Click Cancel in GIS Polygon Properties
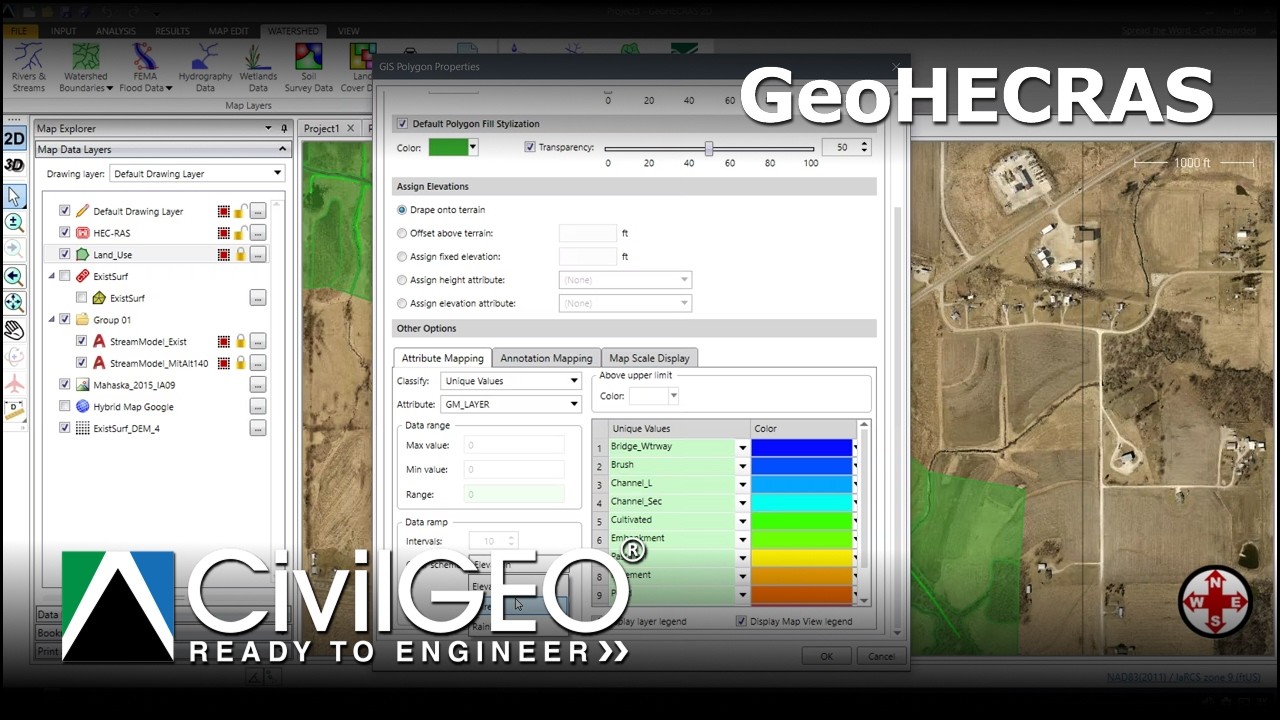The image size is (1280, 720). 881,656
